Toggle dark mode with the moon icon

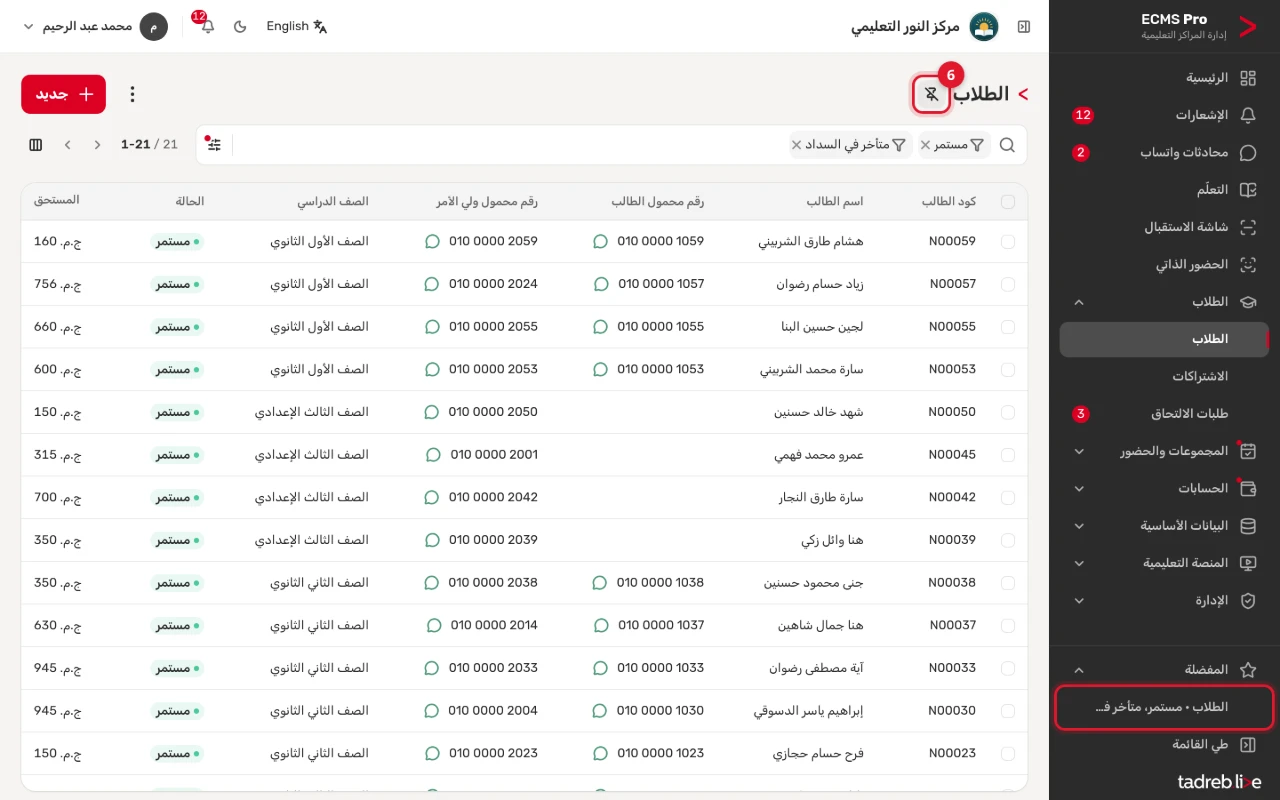pyautogui.click(x=240, y=26)
